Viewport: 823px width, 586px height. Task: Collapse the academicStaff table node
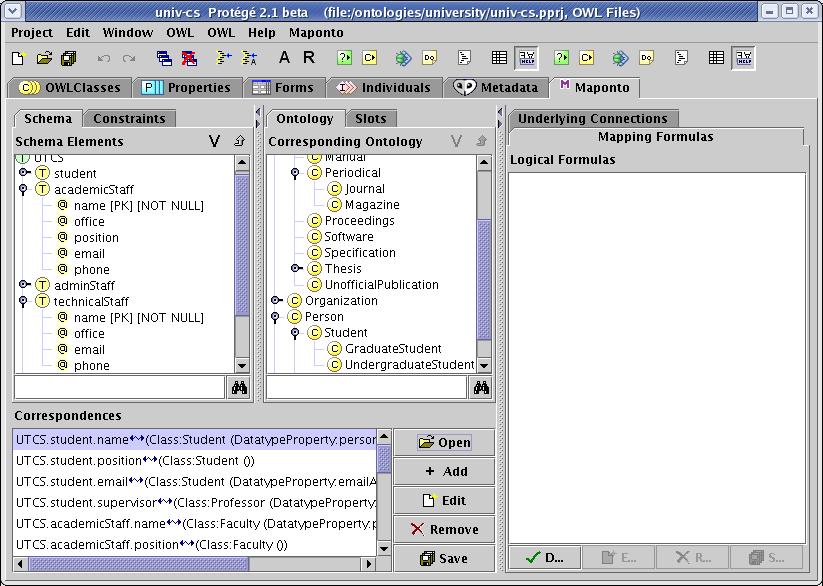coord(23,189)
